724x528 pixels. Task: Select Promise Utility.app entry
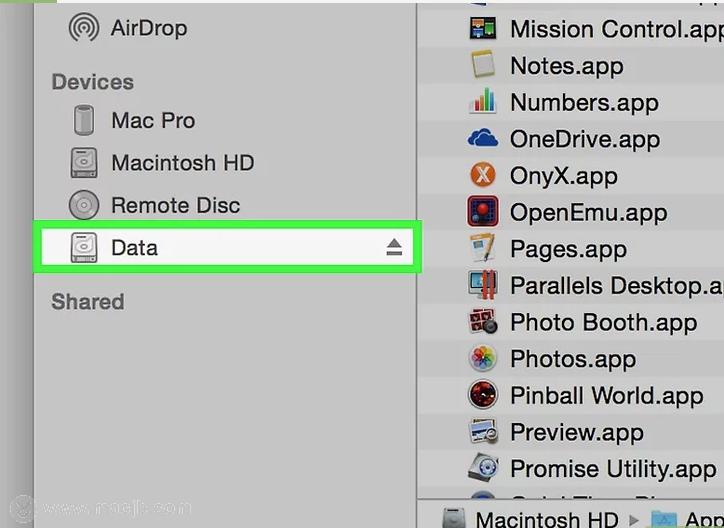tap(612, 469)
